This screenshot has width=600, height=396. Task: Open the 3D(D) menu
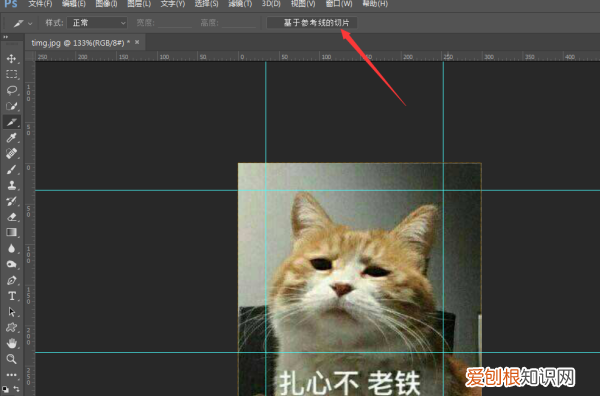[271, 4]
